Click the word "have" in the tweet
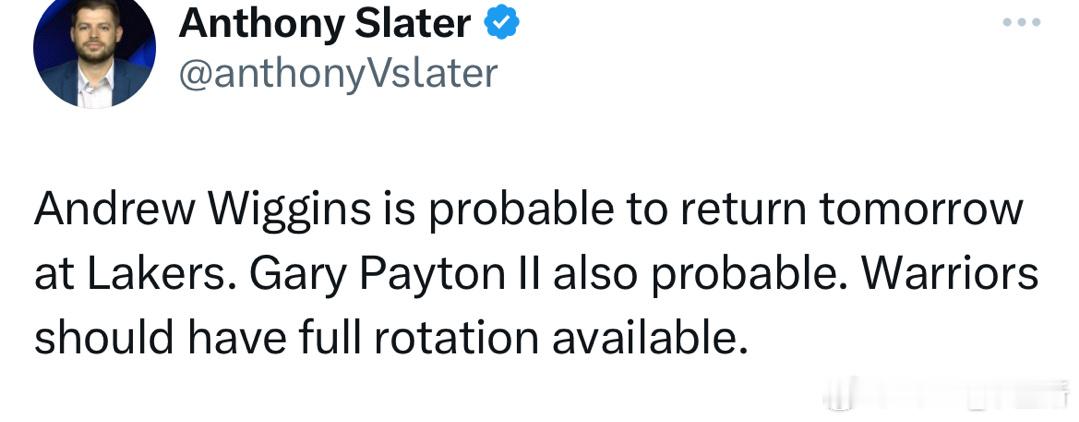Screen dimensions: 1079x422 236,339
